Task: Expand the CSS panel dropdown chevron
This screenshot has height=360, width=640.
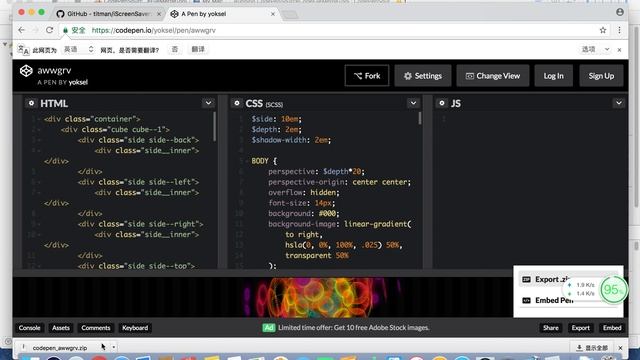Action: point(413,103)
